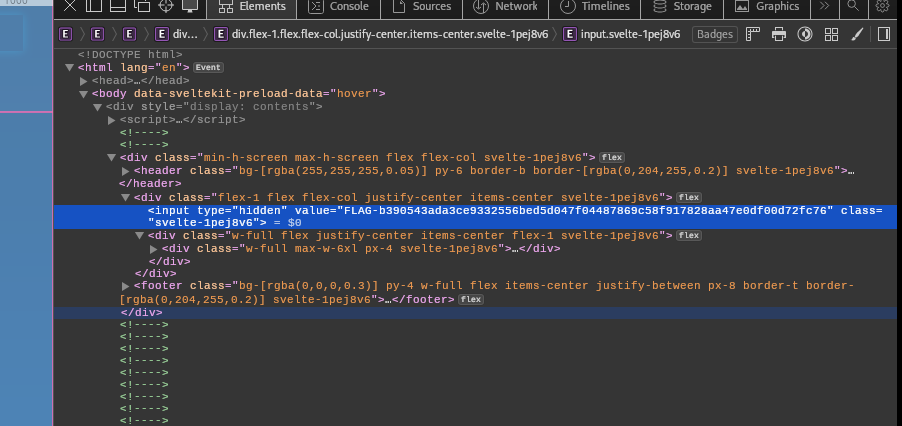Collapse the flex-1 flex-col div node
Viewport: 902px width, 426px height.
125,197
